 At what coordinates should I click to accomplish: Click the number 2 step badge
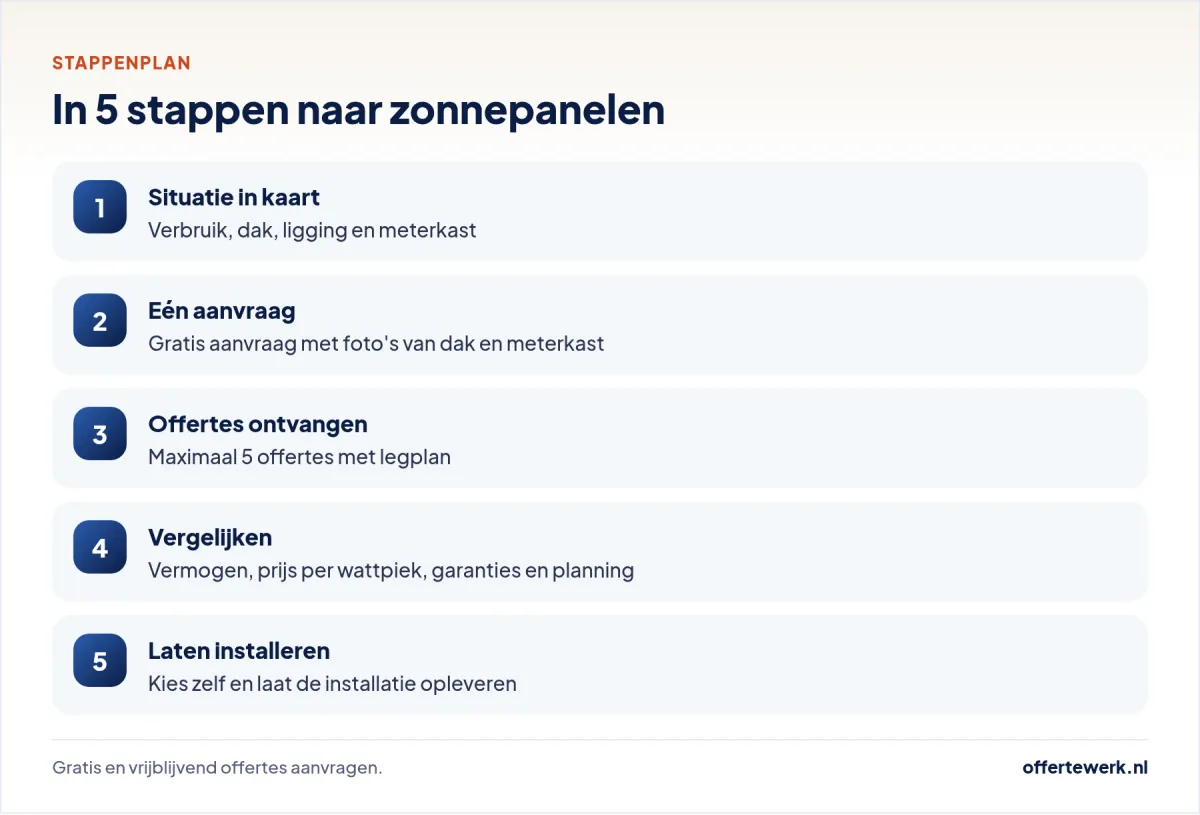coord(100,321)
